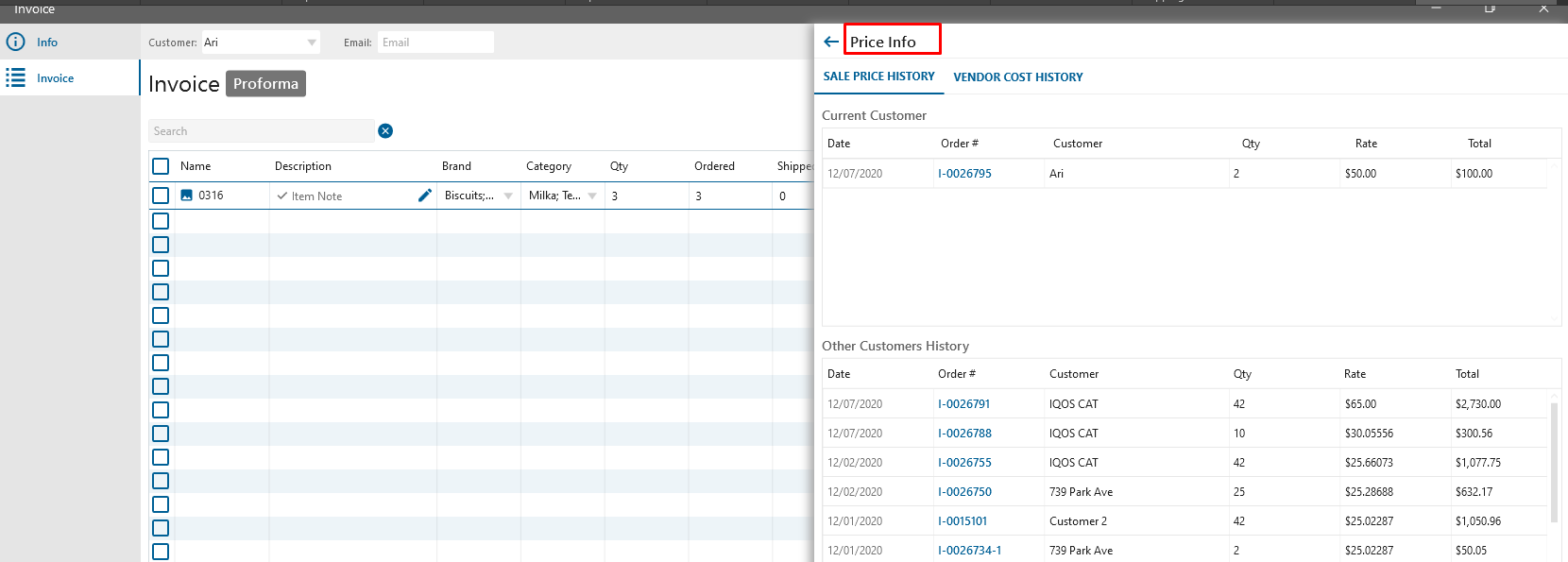This screenshot has width=1568, height=562.
Task: Click the back arrow beside Price Info
Action: tap(830, 42)
